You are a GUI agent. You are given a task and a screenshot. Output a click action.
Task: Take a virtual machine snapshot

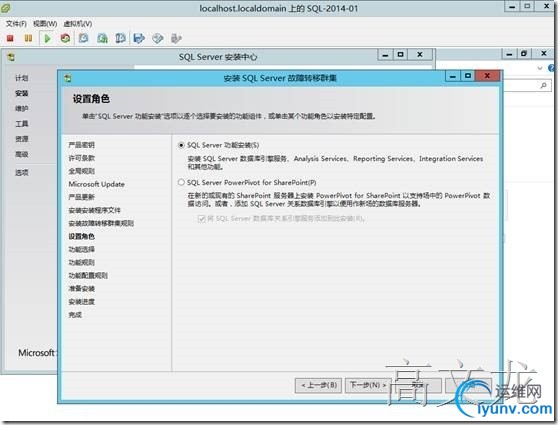pos(84,38)
